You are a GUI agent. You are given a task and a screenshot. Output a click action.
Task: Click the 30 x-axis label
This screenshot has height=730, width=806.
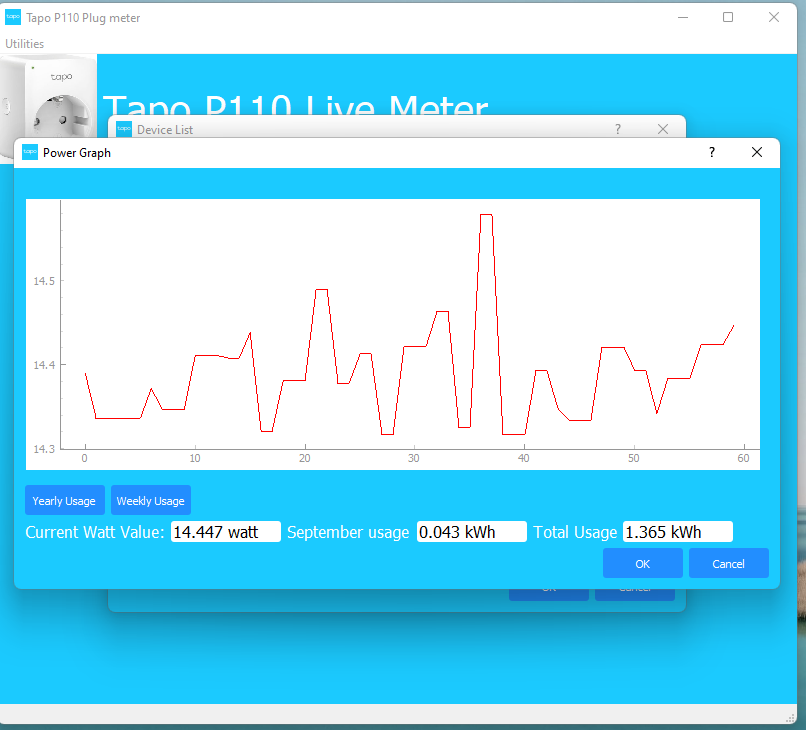point(414,458)
